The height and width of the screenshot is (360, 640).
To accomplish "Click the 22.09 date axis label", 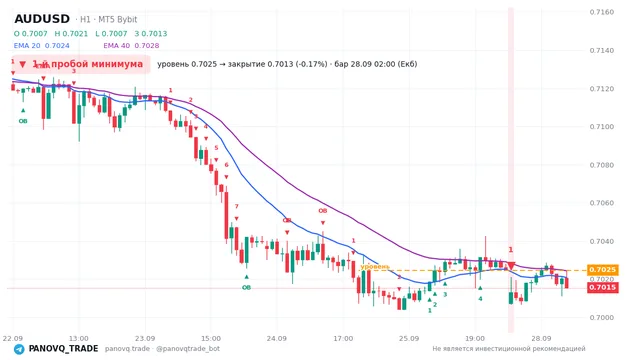I will click(12, 338).
